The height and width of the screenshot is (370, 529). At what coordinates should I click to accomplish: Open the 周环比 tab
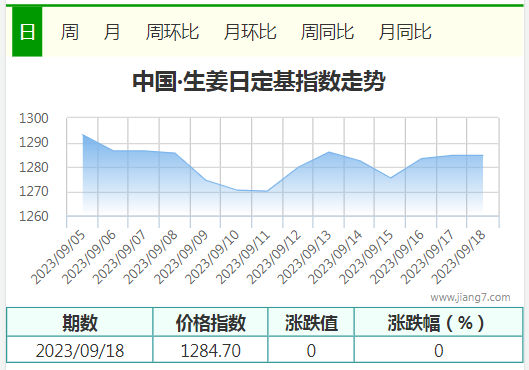(172, 32)
